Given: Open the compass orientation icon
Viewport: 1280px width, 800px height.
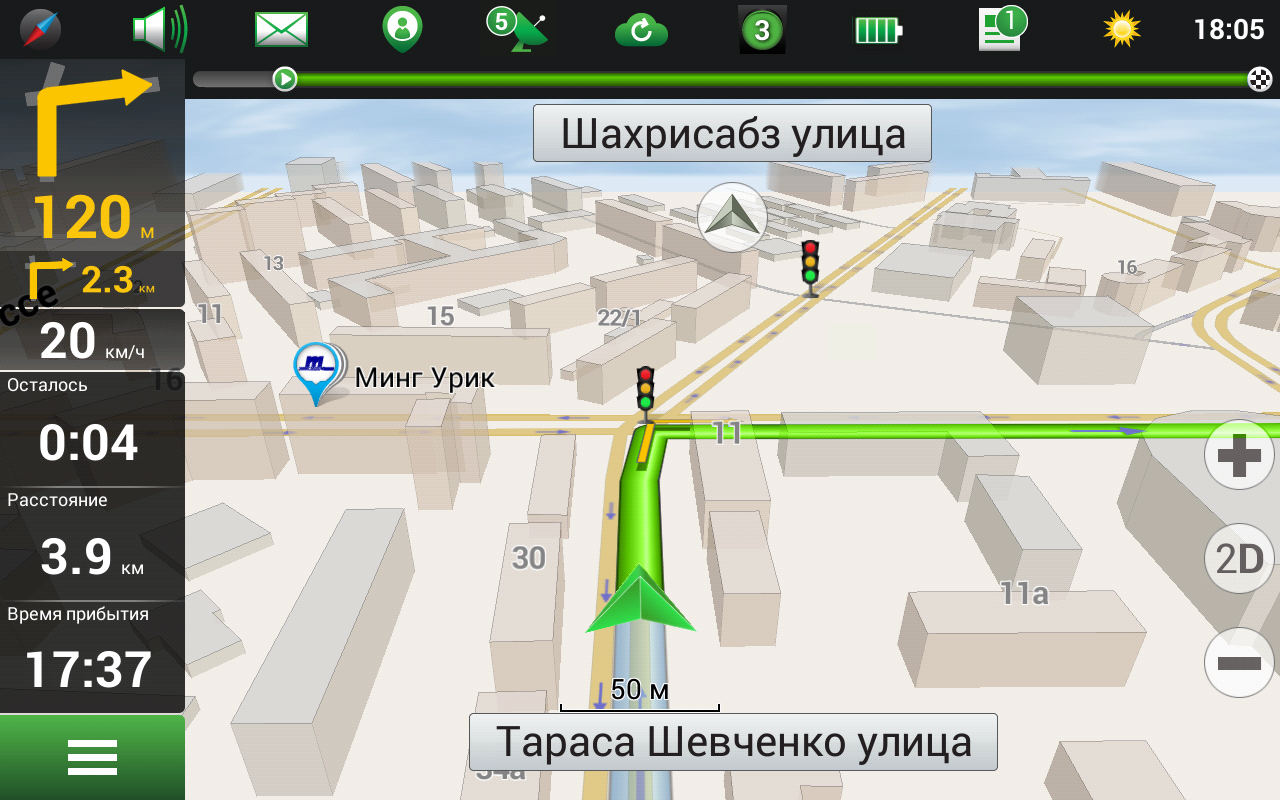Looking at the screenshot, I should click(40, 28).
